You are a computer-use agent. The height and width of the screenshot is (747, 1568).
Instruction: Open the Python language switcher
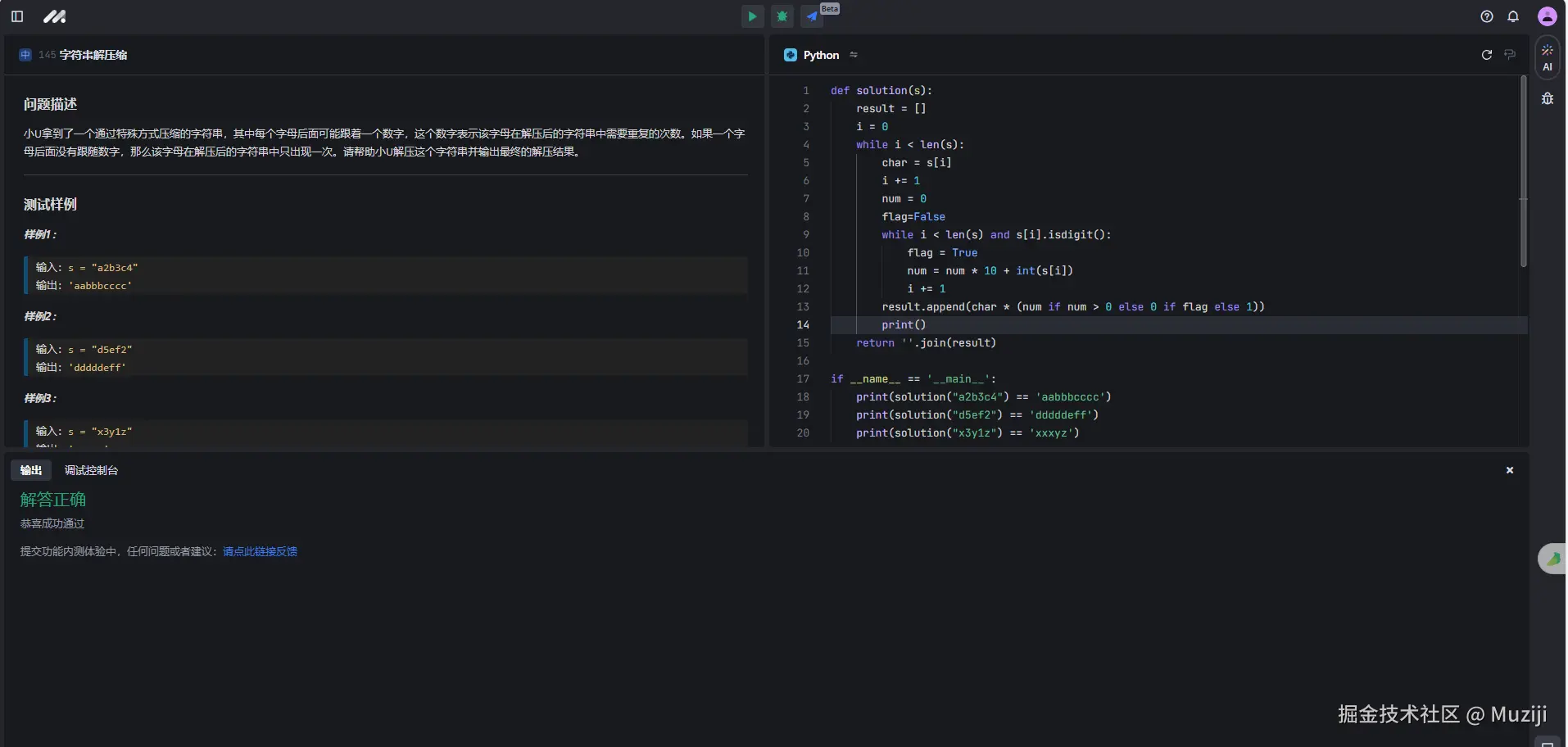[x=820, y=55]
